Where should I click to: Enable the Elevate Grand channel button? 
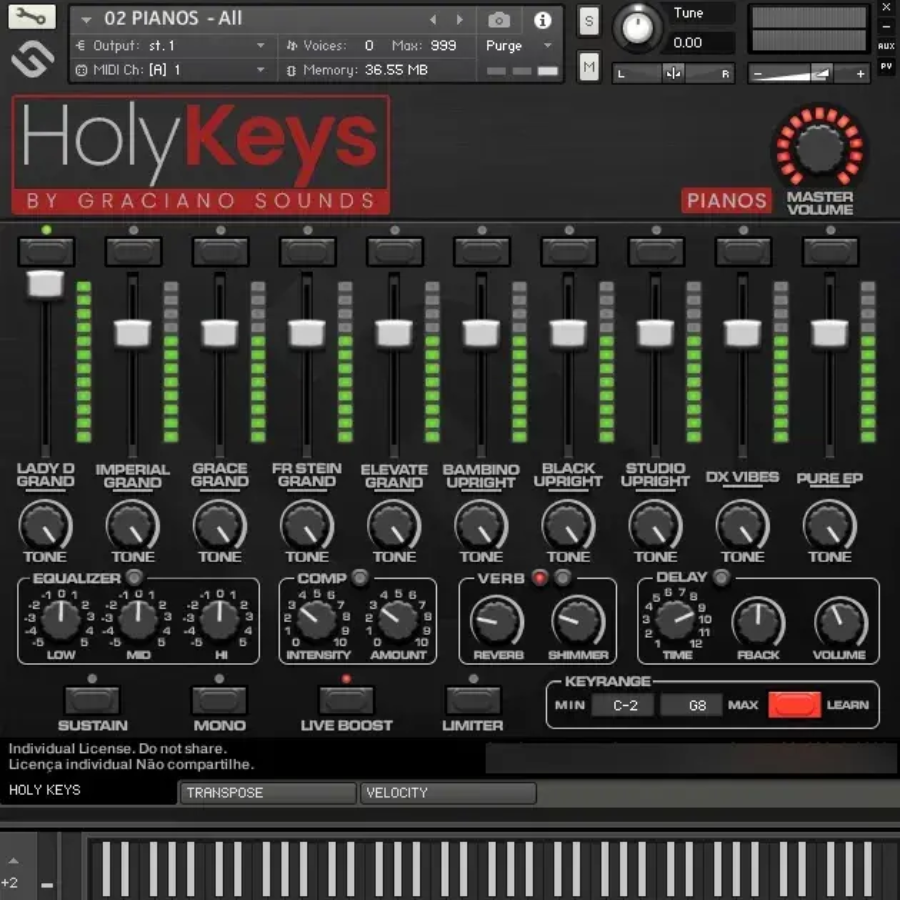click(395, 251)
